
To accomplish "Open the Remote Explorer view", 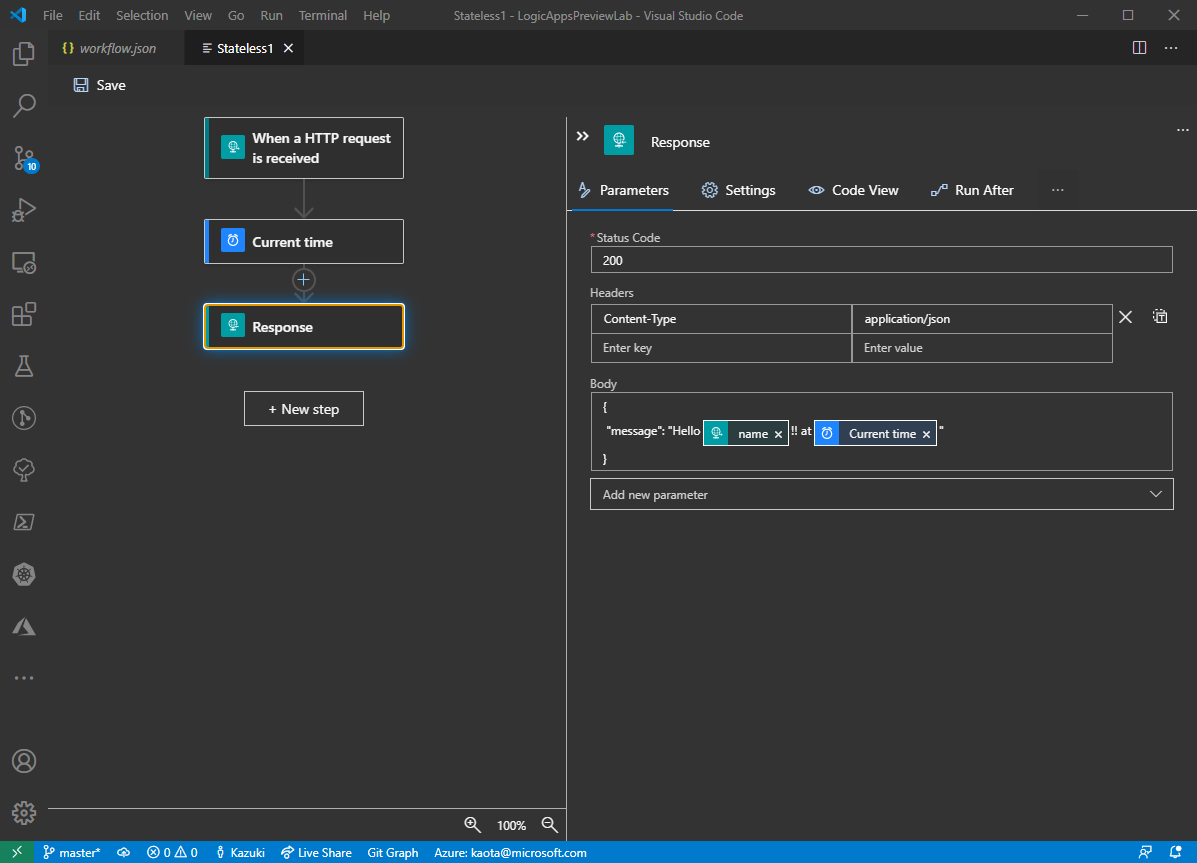I will coord(24,263).
